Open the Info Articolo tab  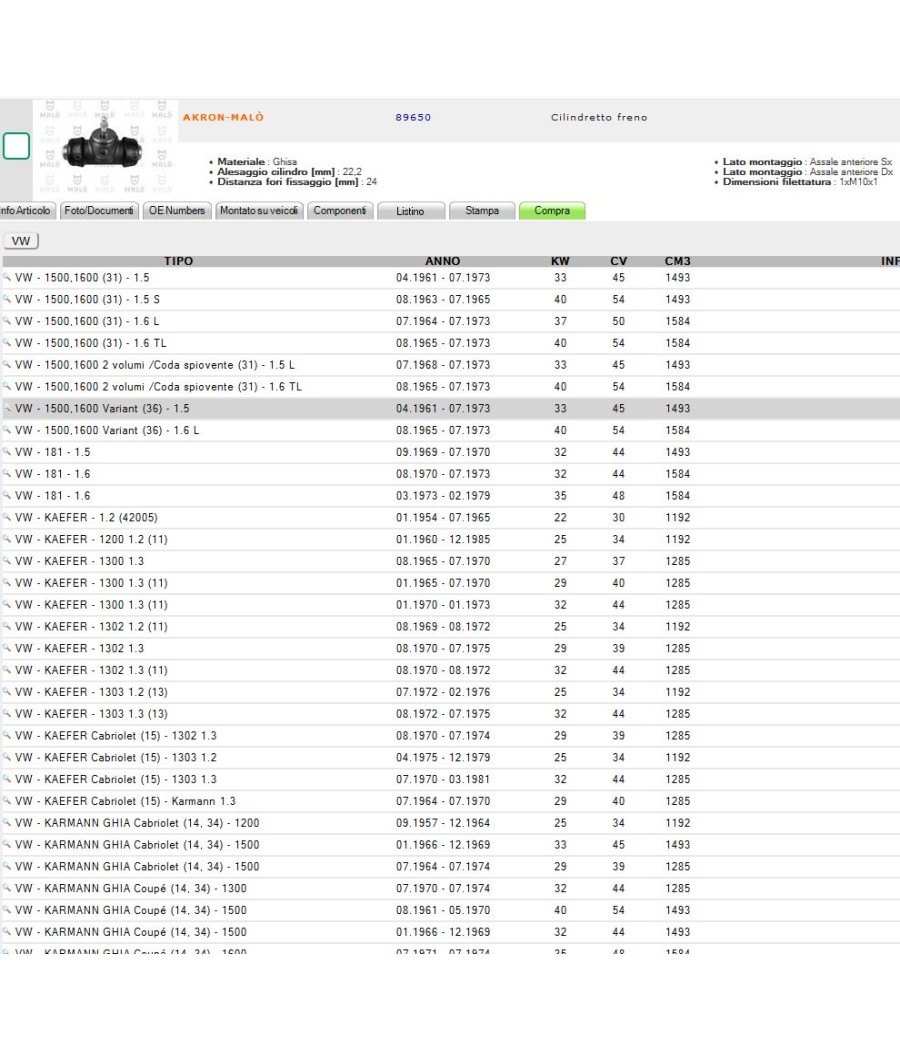(x=25, y=210)
